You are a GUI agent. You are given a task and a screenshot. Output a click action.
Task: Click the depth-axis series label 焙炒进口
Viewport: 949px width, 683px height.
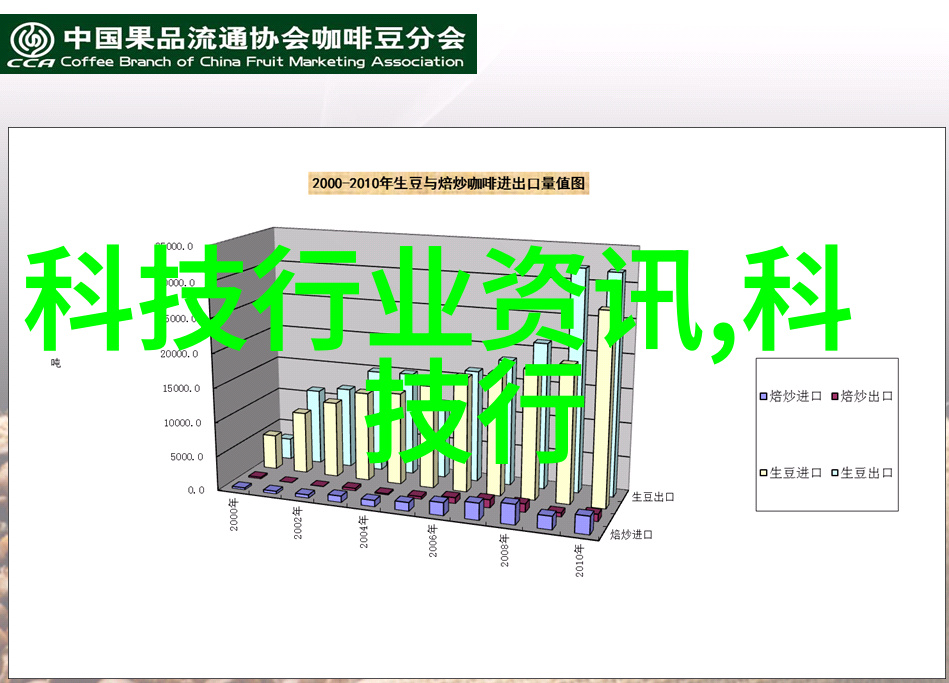click(x=631, y=535)
